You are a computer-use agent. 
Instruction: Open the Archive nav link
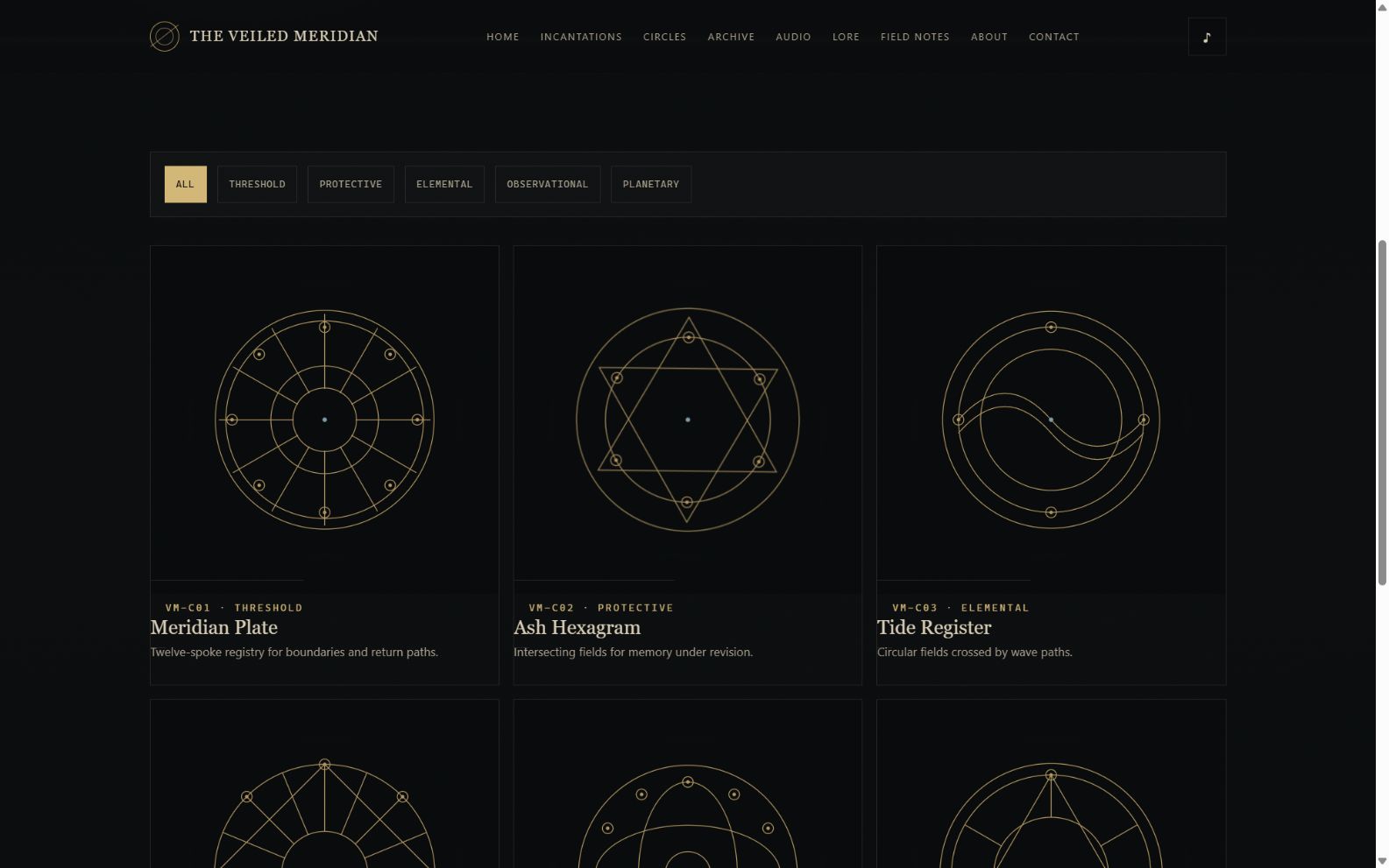point(731,37)
